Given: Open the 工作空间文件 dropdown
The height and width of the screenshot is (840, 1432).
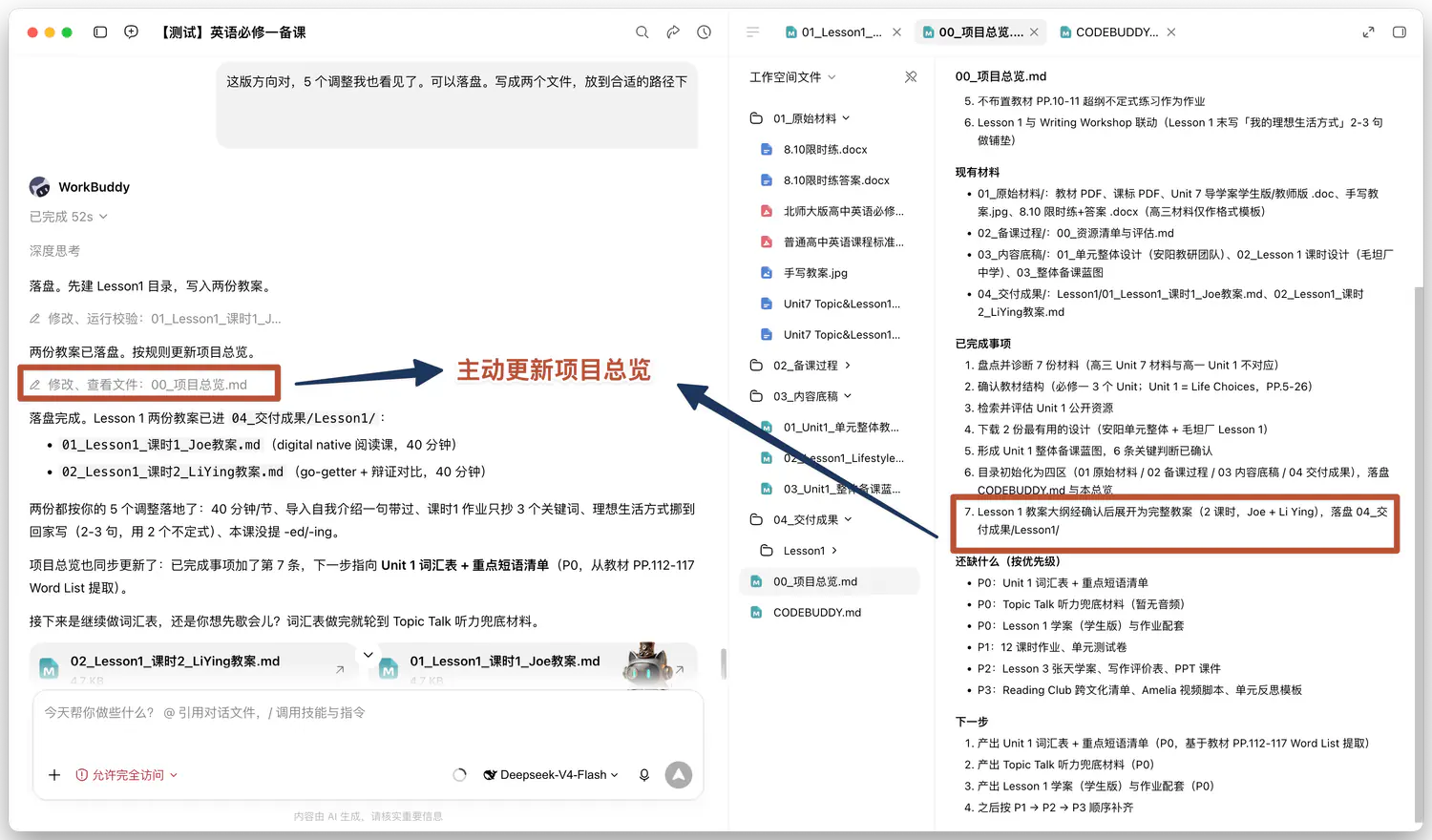Looking at the screenshot, I should [792, 77].
